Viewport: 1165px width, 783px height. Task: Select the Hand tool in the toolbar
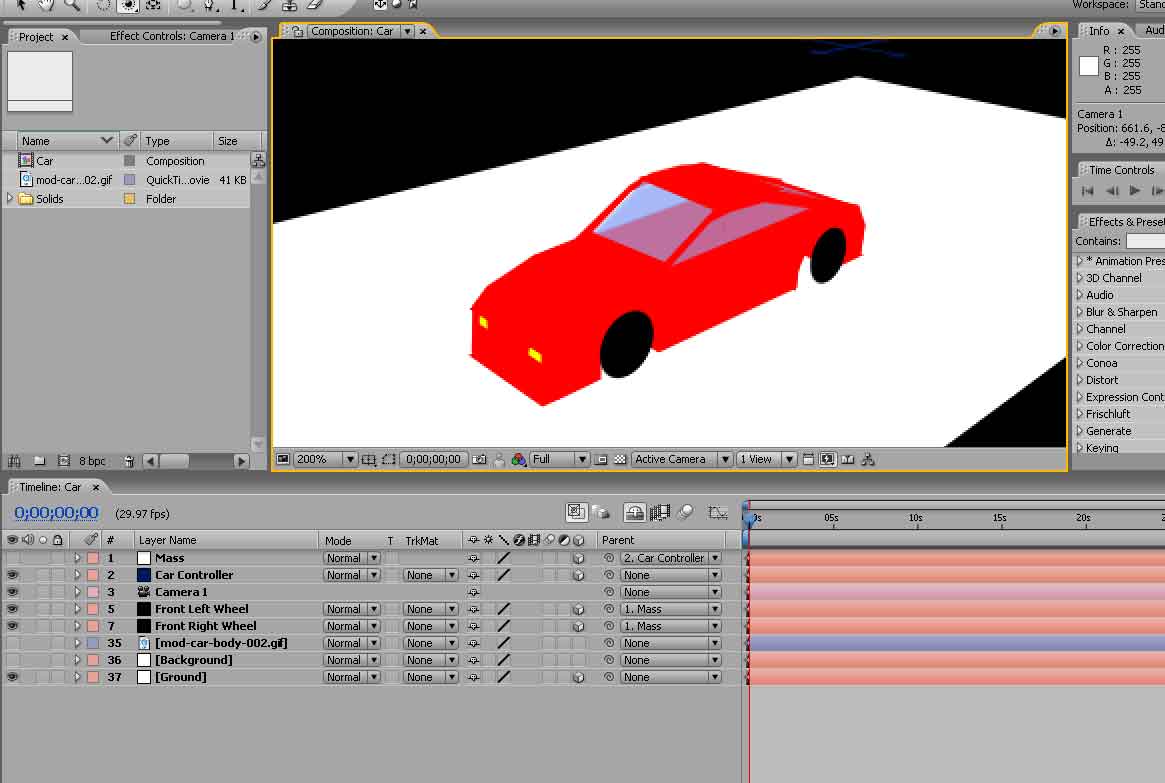pyautogui.click(x=46, y=4)
